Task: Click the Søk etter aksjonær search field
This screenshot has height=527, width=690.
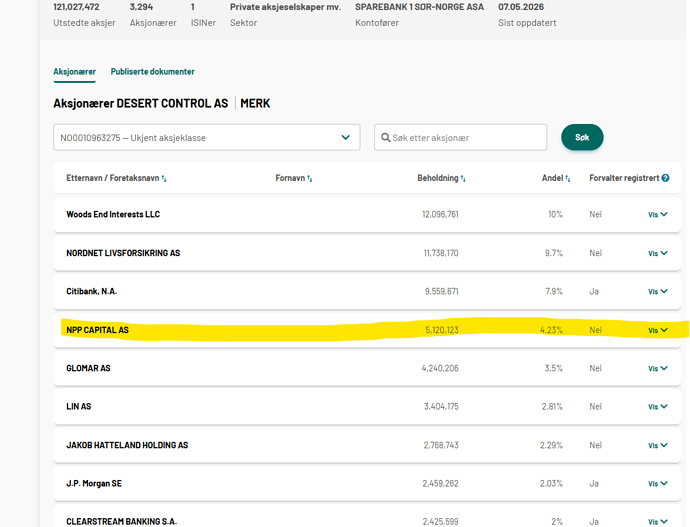Action: click(460, 138)
